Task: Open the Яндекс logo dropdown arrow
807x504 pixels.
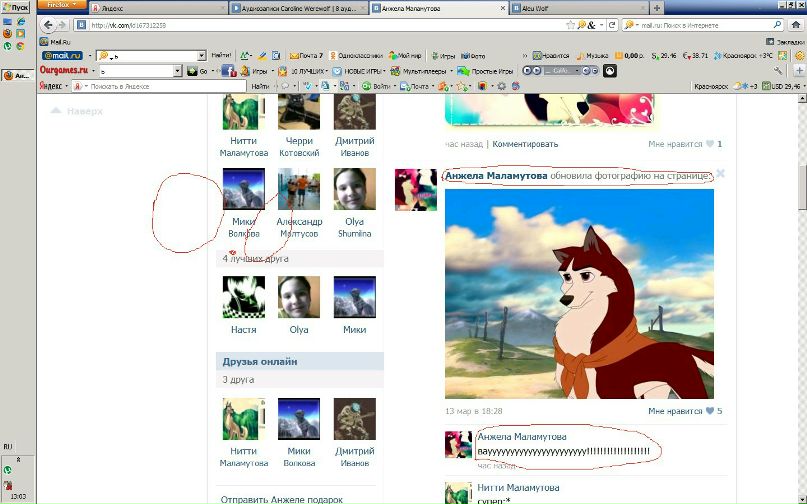Action: point(66,86)
